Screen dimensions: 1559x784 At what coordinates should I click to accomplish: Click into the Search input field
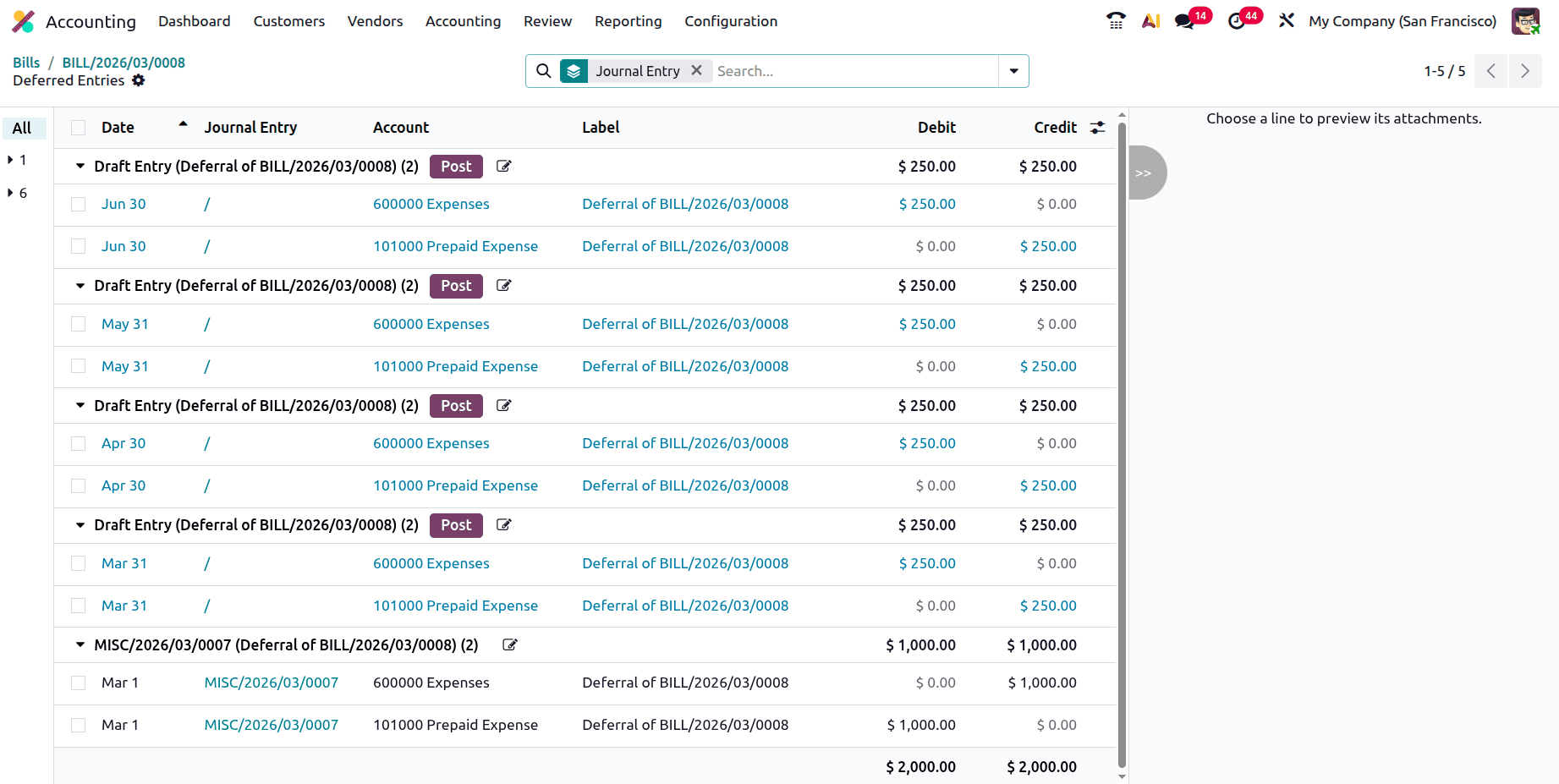coord(854,71)
